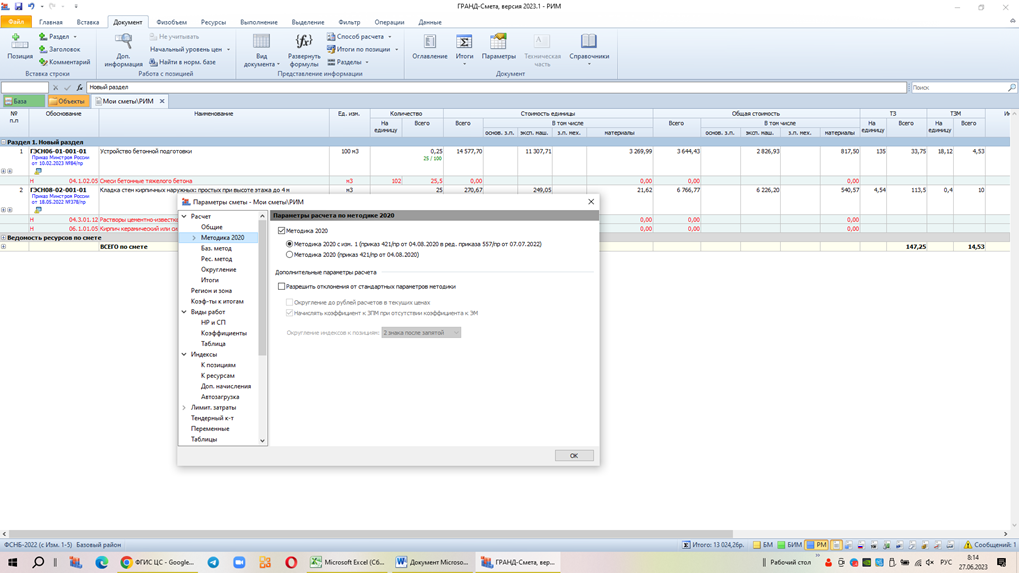
Task: Uncheck the Методика 2020 checkbox
Action: pos(281,231)
